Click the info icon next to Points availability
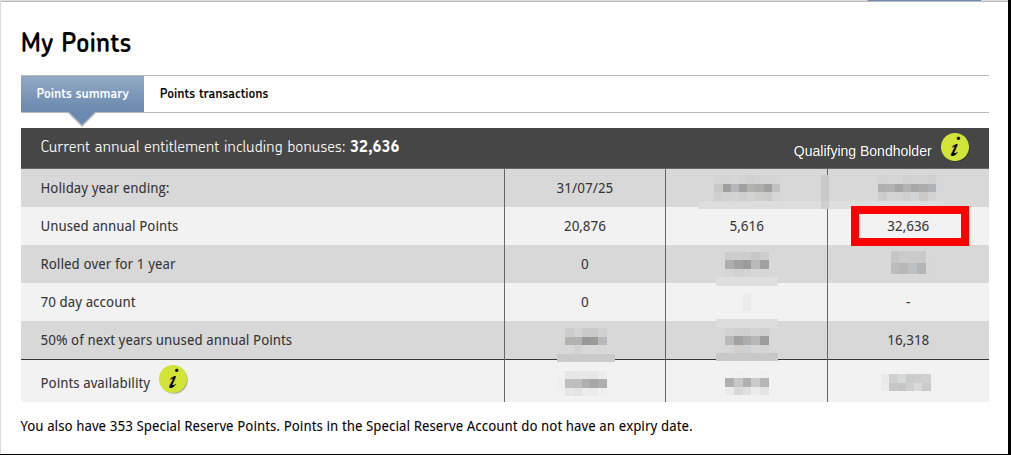Screen dimensions: 1011x455 (173, 380)
